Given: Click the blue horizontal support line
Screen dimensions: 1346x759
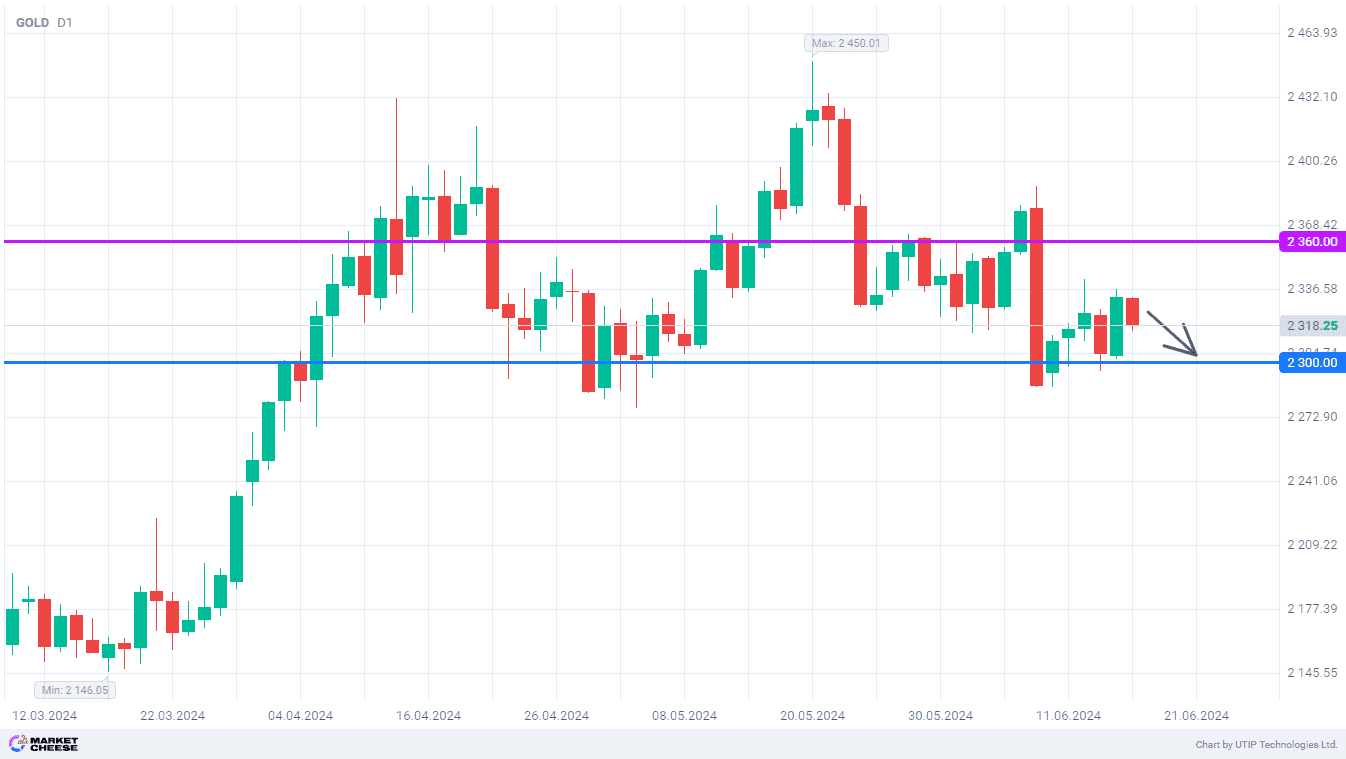Looking at the screenshot, I should [x=640, y=362].
